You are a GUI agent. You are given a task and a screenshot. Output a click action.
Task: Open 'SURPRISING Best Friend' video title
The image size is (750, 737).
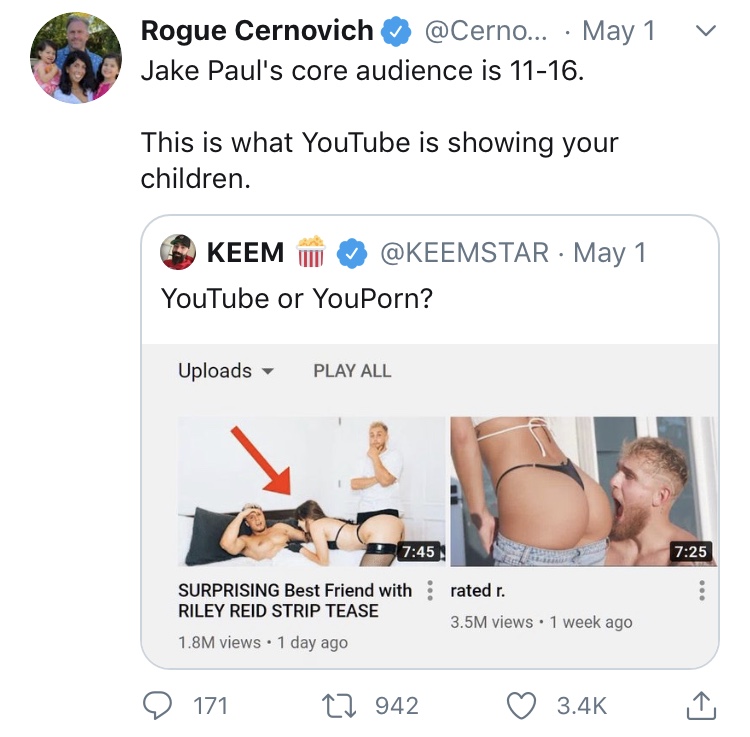[295, 600]
